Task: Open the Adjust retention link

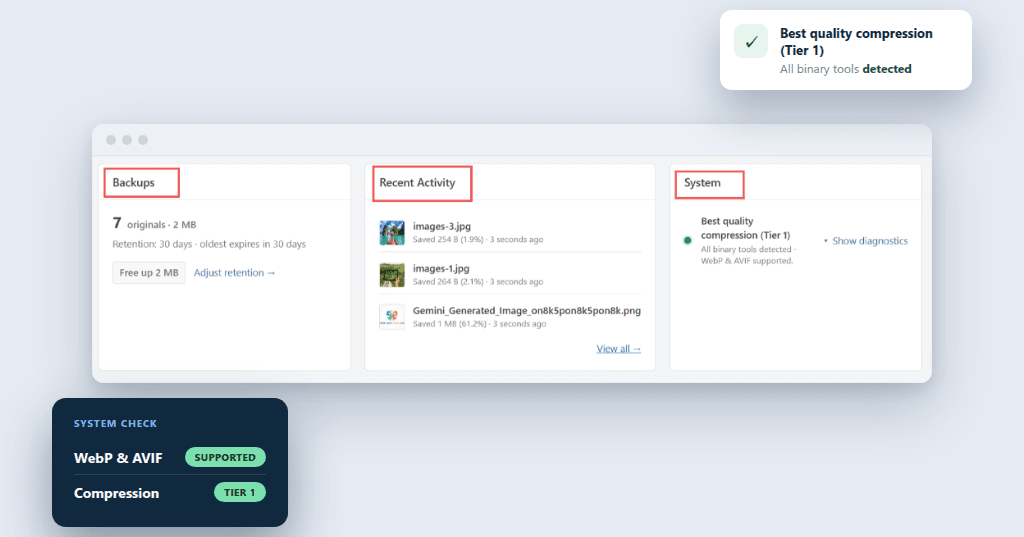Action: (x=234, y=272)
